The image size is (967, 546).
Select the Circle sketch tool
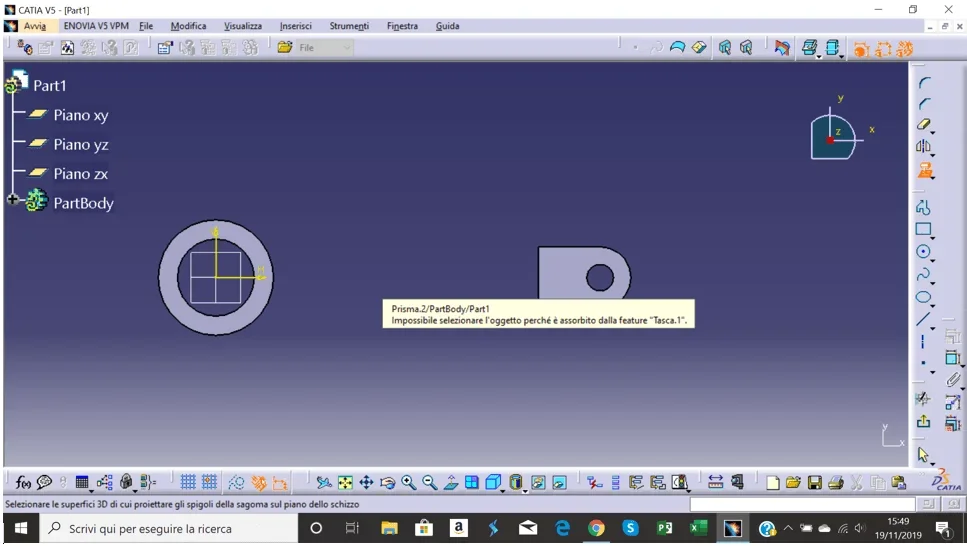(x=923, y=251)
